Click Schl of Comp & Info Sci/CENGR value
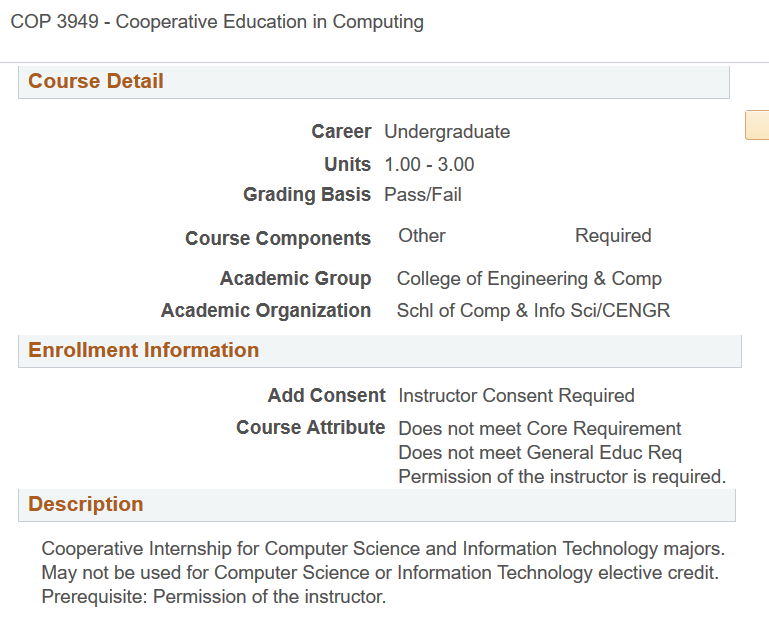769x642 pixels. click(533, 311)
